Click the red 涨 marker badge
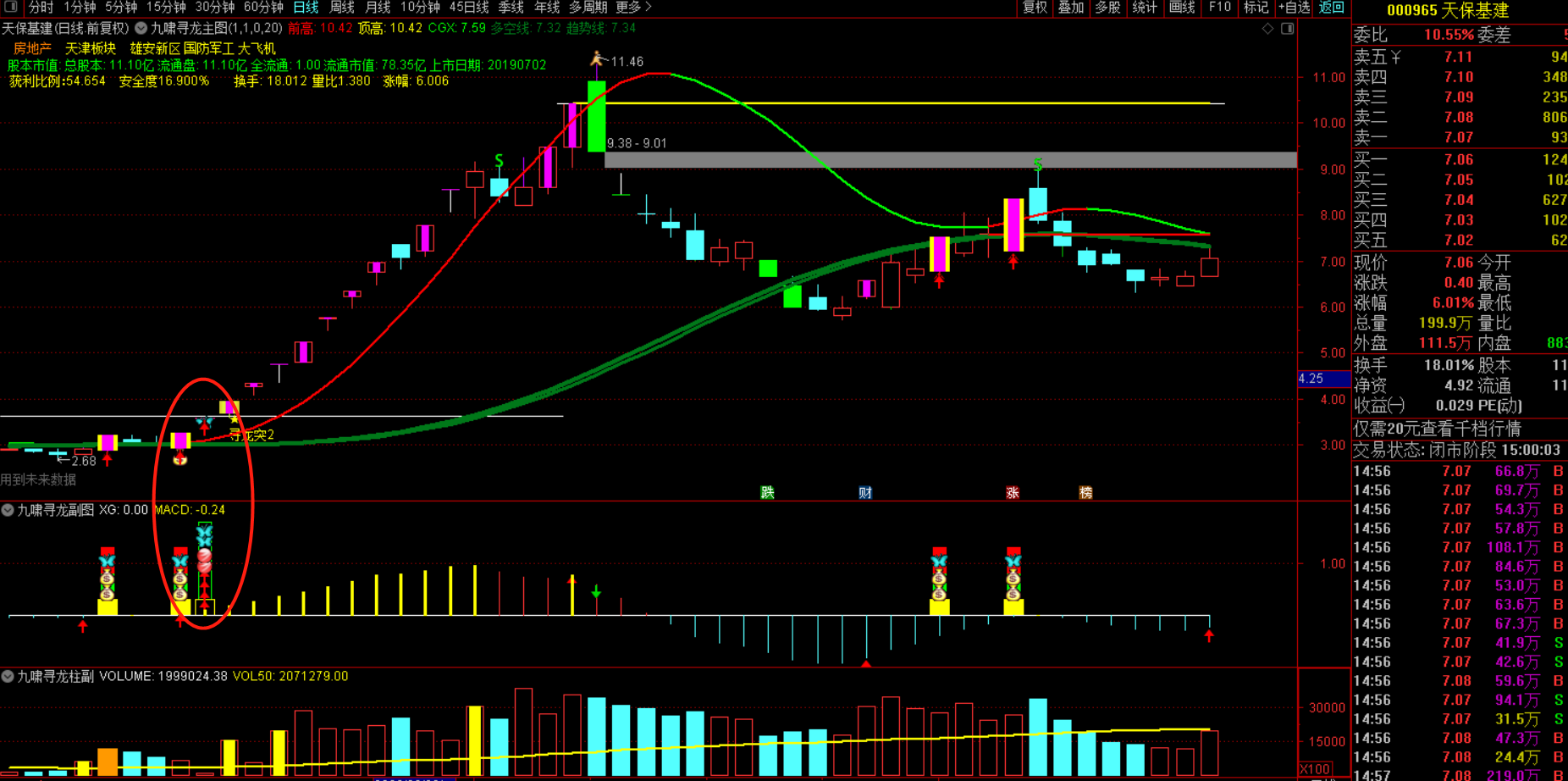Screen dimensions: 1568x781 pyautogui.click(x=1013, y=493)
